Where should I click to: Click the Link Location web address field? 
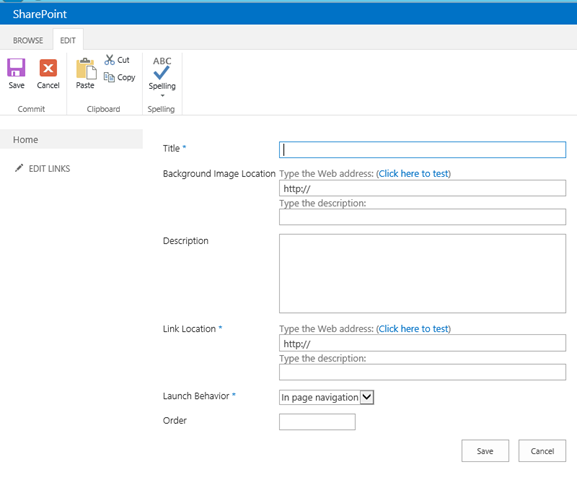tap(422, 343)
